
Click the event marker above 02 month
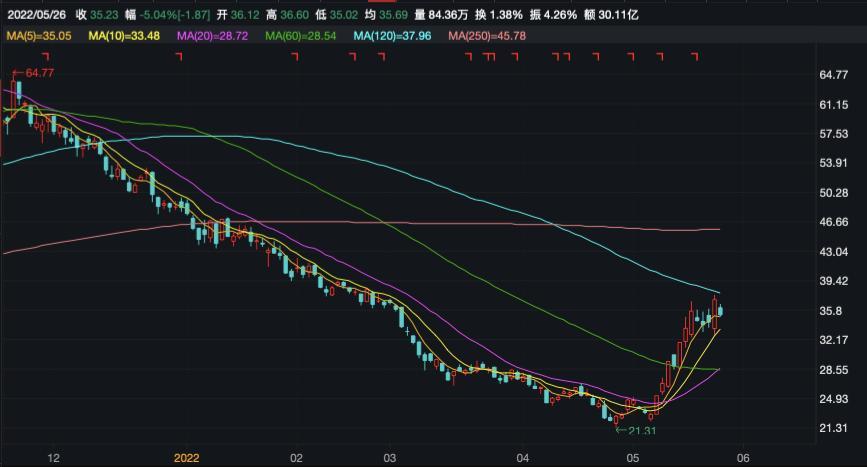(295, 57)
